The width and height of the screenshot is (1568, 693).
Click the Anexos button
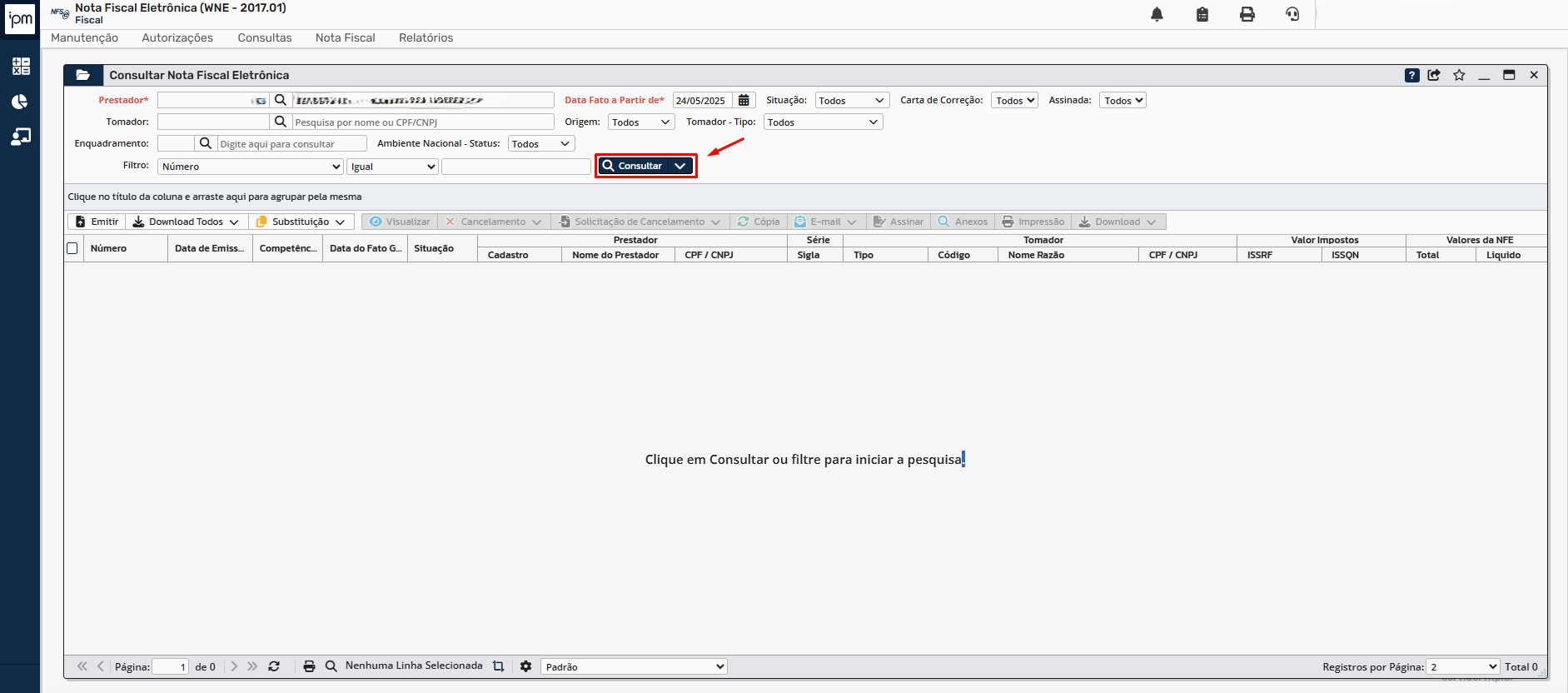point(963,222)
